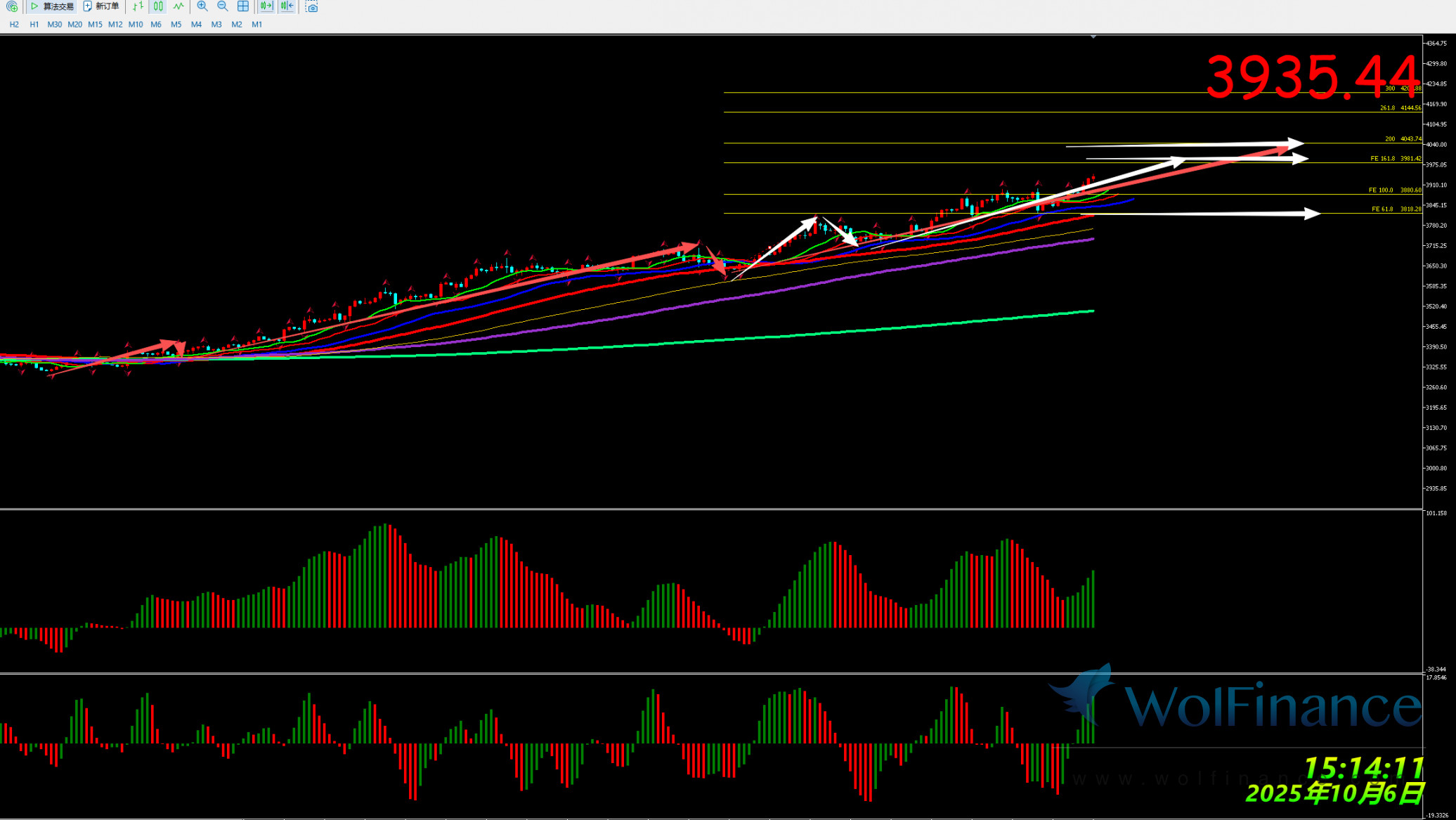Select the M15 timeframe

click(x=95, y=25)
